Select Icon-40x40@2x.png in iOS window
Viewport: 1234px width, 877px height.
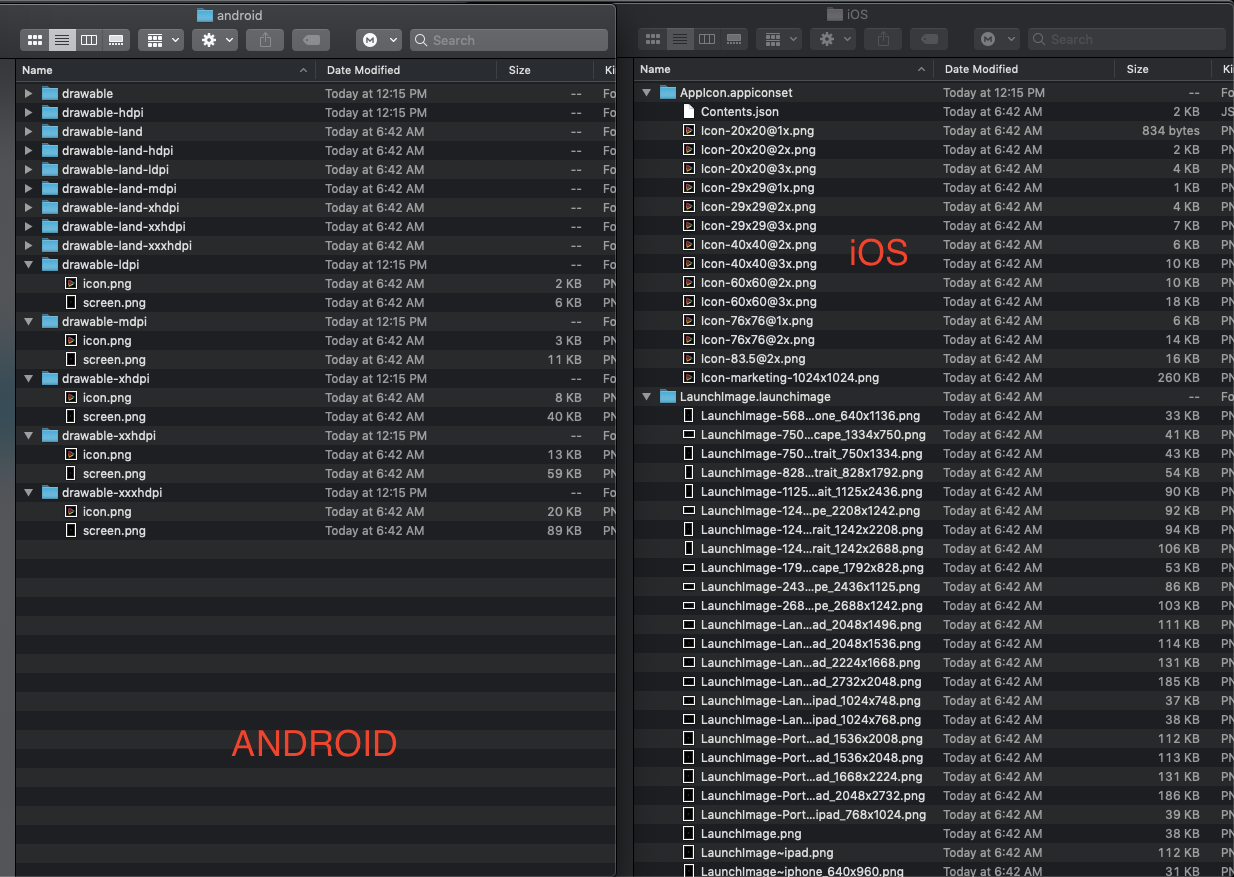(758, 244)
